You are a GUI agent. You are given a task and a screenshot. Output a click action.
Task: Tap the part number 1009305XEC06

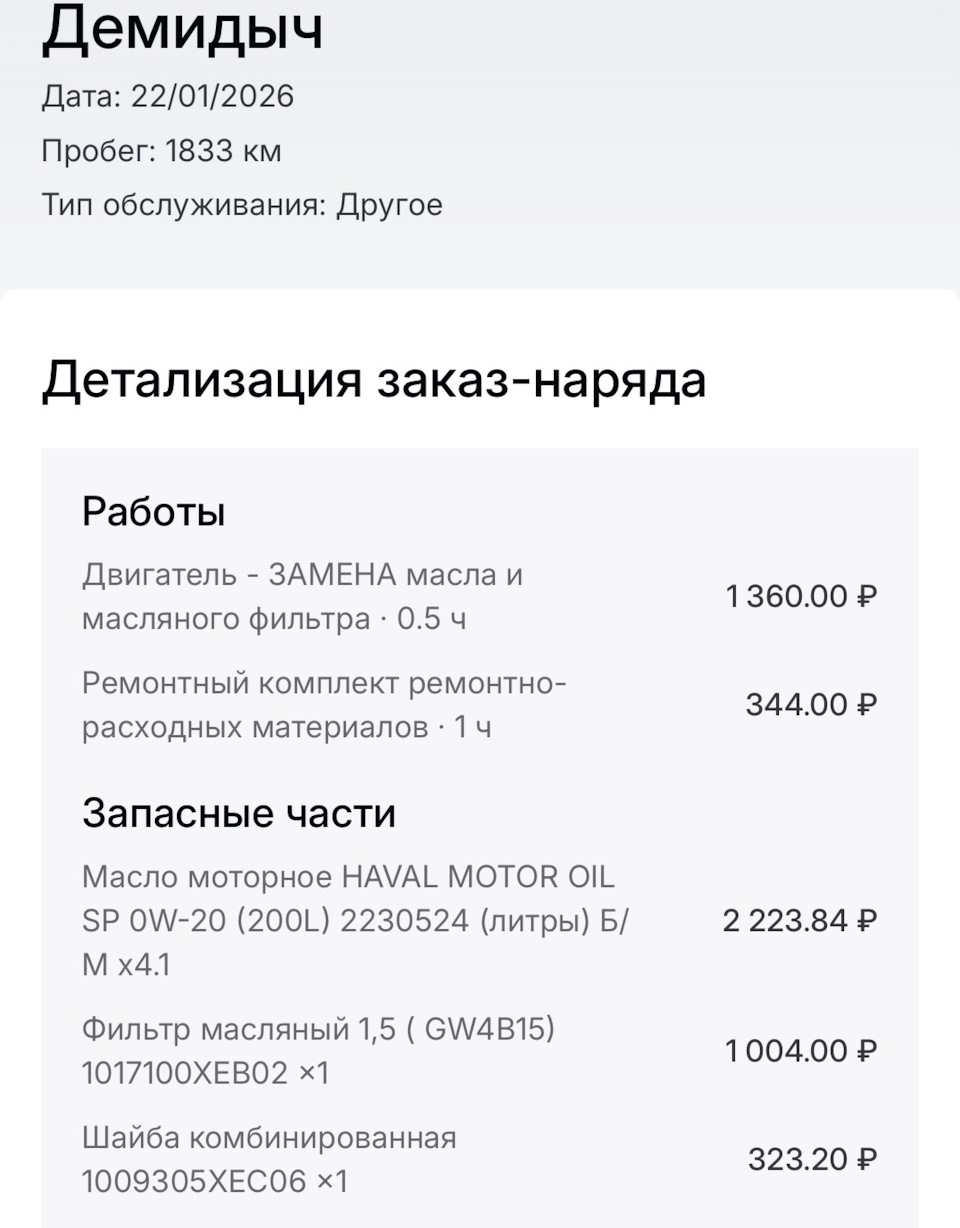(194, 1182)
